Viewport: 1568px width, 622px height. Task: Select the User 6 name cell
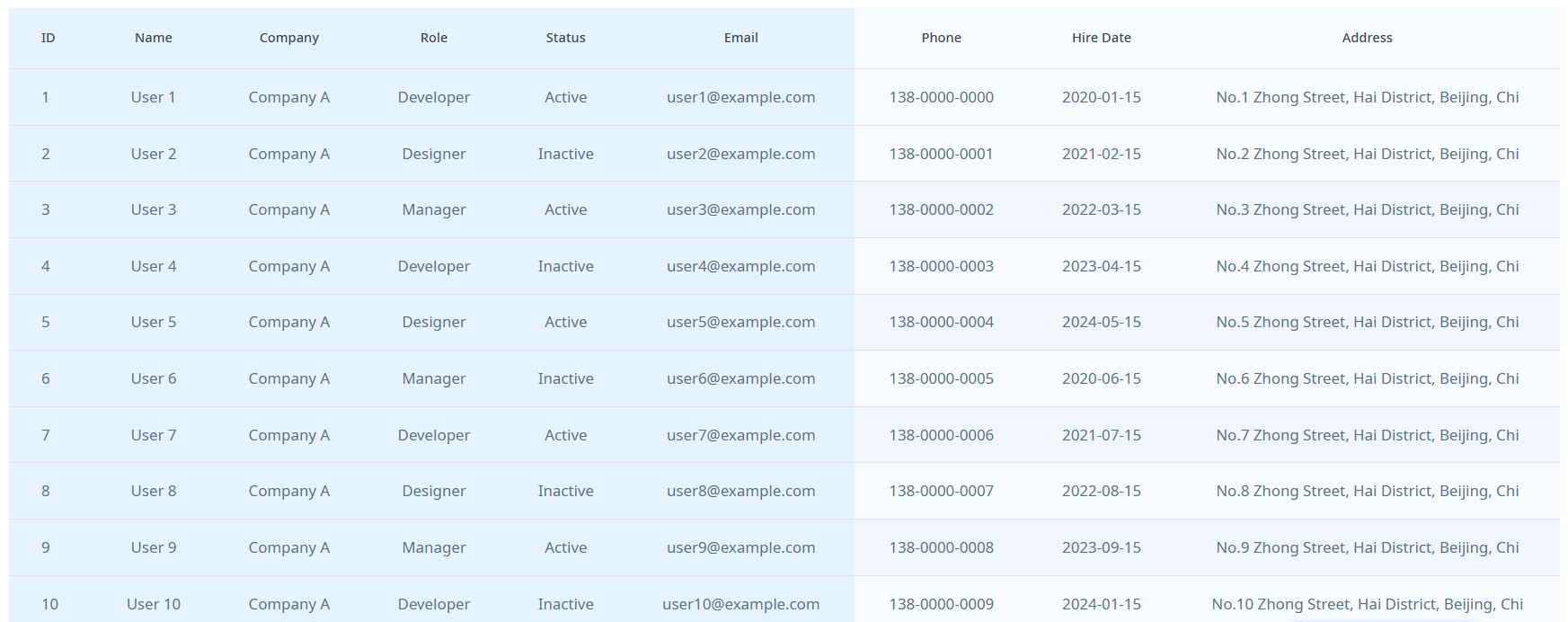pyautogui.click(x=154, y=378)
